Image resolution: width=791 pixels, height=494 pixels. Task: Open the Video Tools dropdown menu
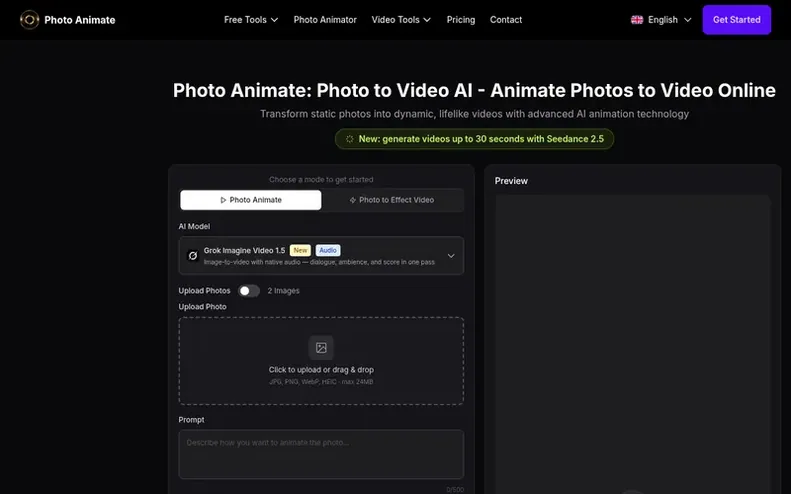point(401,20)
